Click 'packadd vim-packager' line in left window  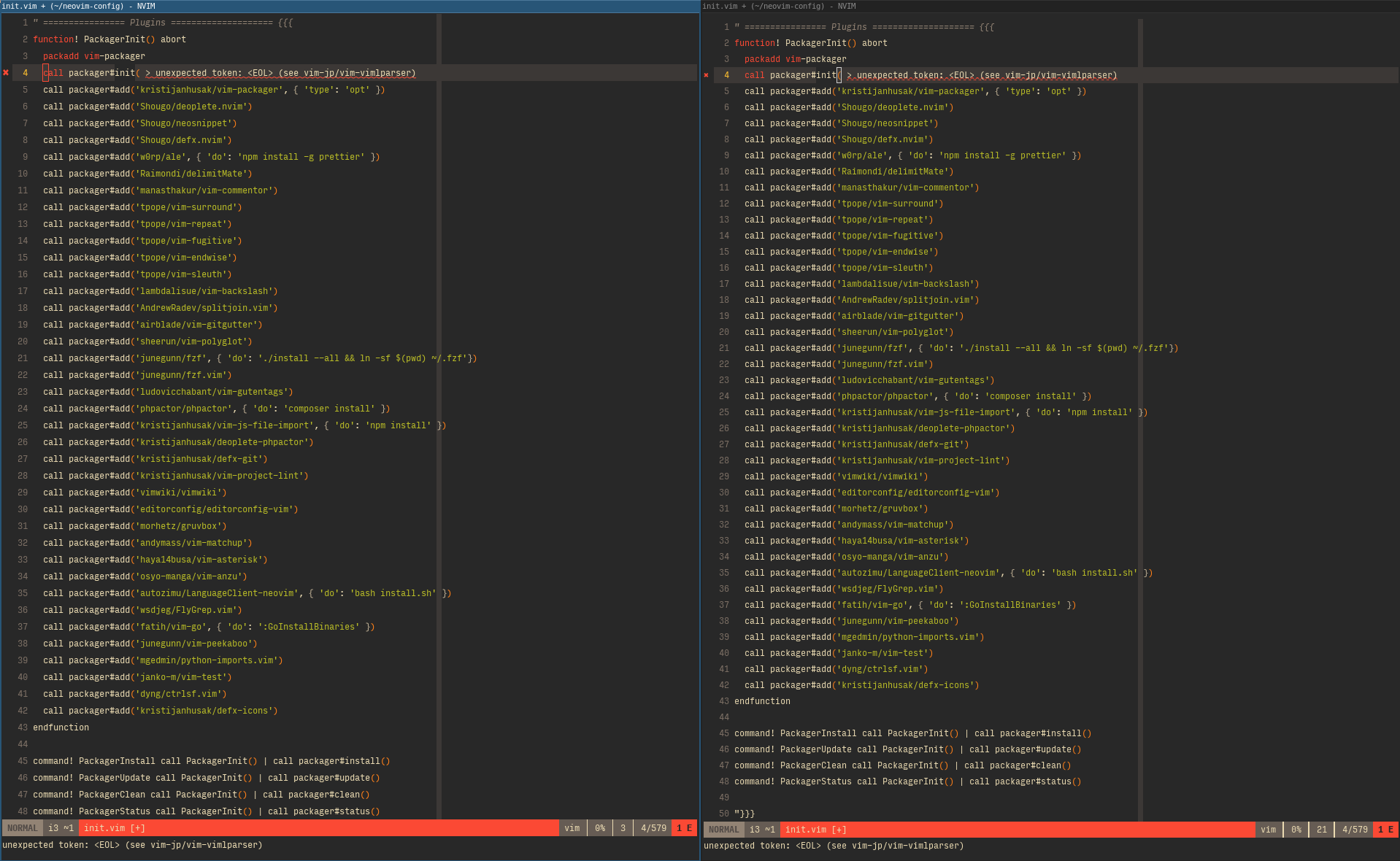point(94,56)
